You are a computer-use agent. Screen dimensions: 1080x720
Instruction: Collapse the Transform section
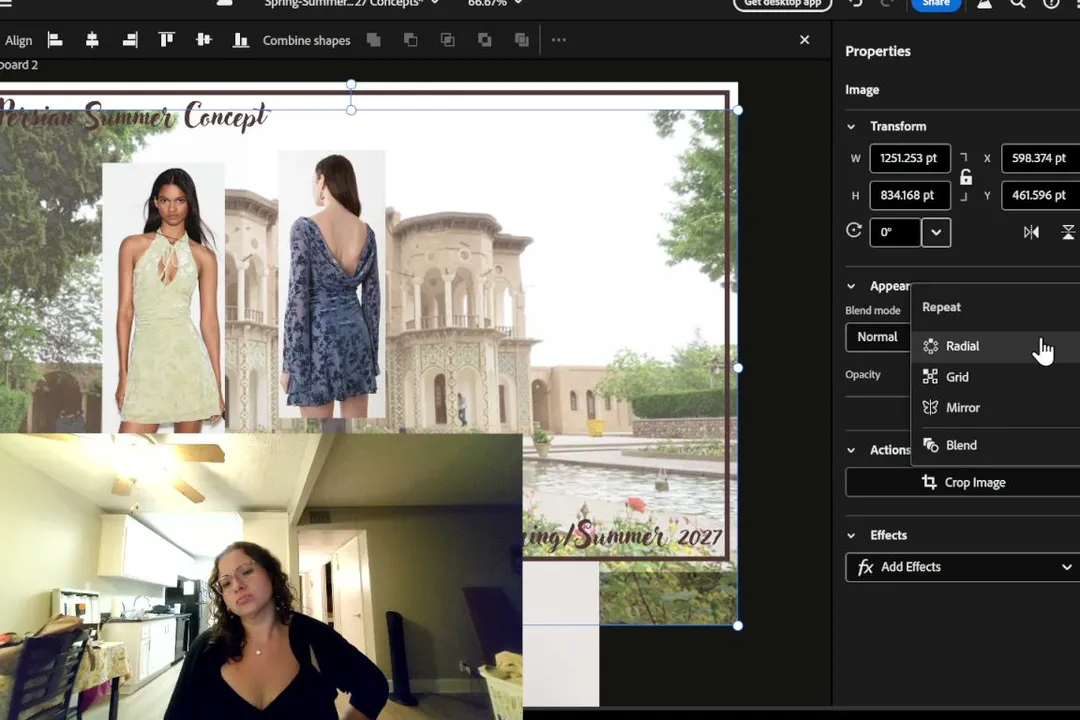pyautogui.click(x=851, y=127)
